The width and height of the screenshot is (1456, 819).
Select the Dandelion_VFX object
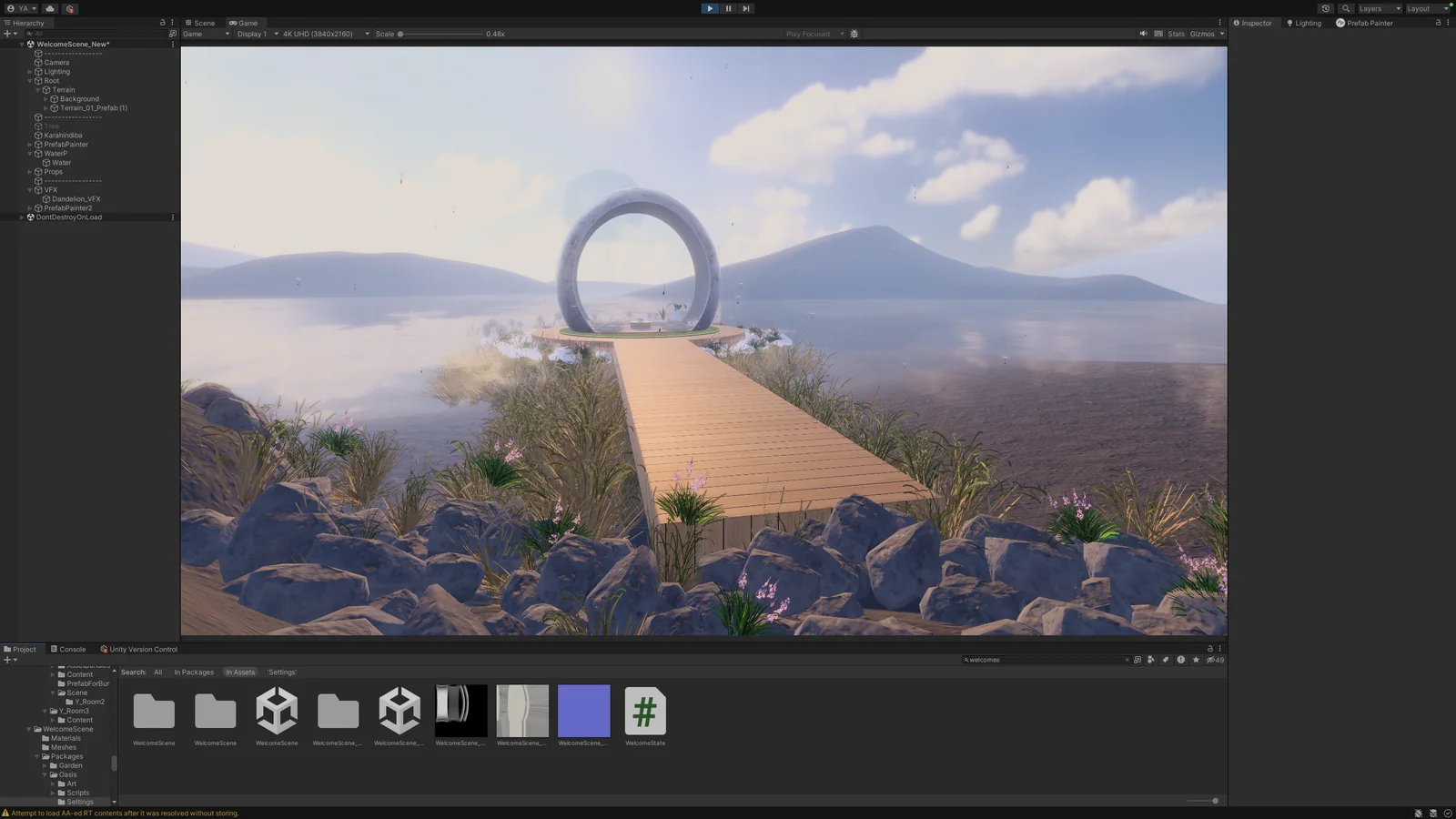[x=76, y=198]
